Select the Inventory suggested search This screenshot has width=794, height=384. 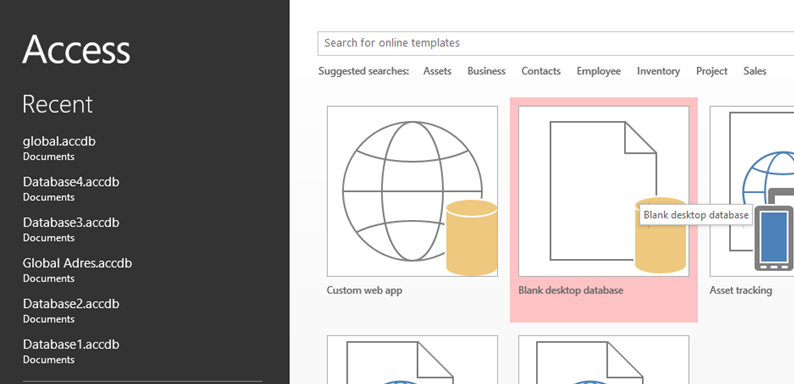pyautogui.click(x=658, y=71)
